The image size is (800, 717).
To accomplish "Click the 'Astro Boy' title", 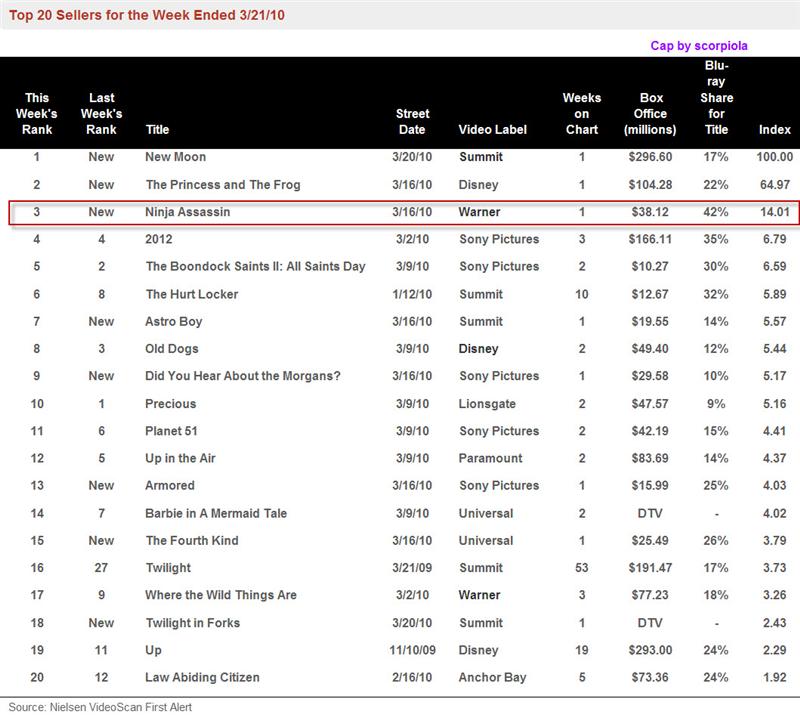I will [173, 322].
